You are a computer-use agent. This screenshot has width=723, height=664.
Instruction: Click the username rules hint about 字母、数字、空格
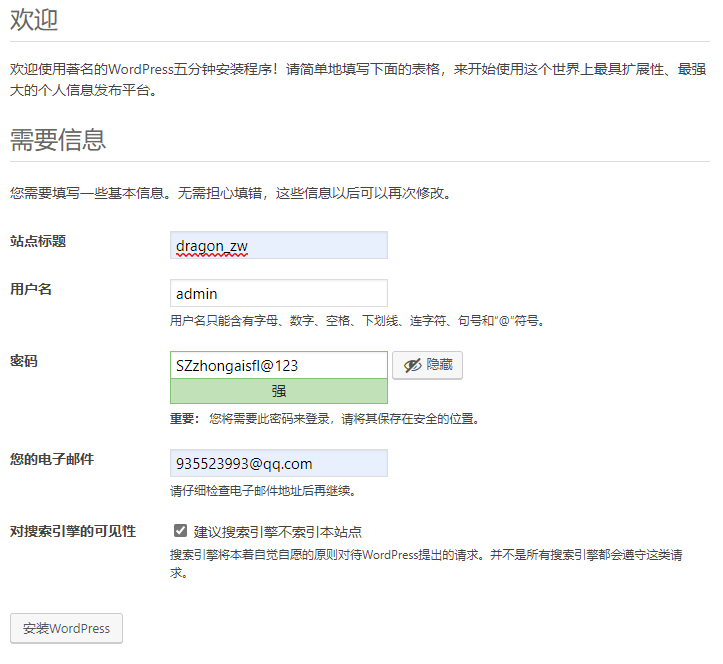coord(357,320)
